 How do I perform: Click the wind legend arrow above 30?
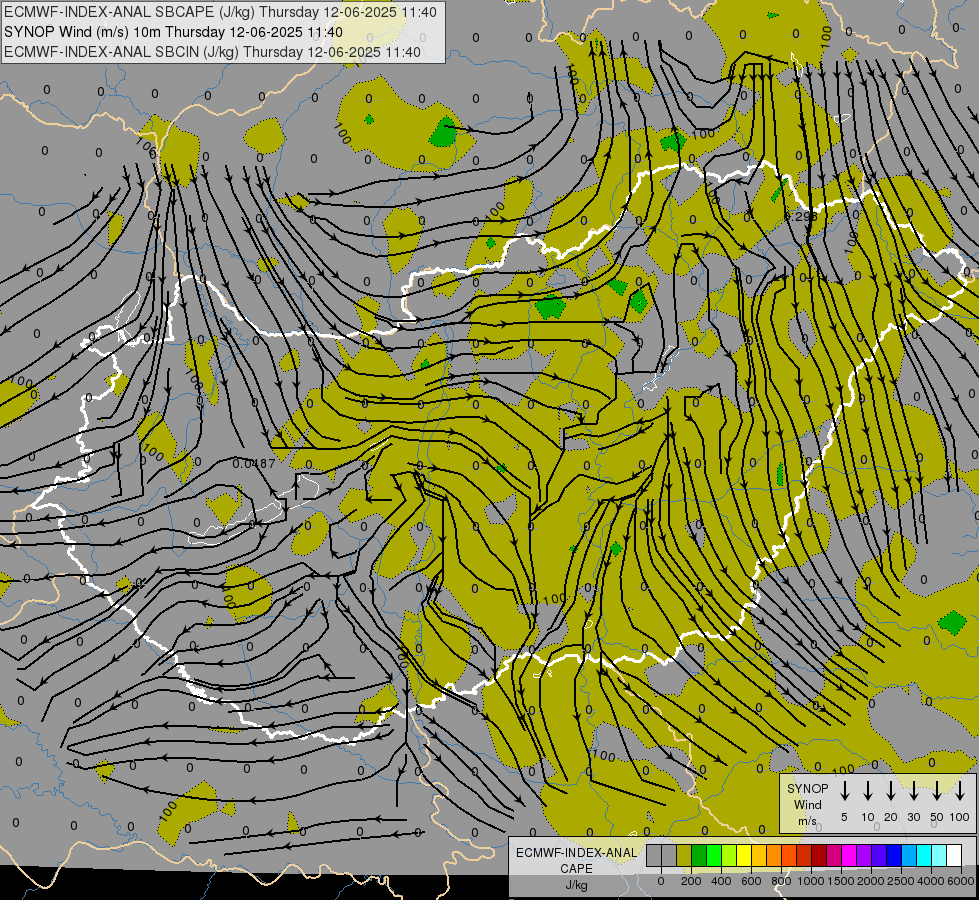tap(914, 791)
